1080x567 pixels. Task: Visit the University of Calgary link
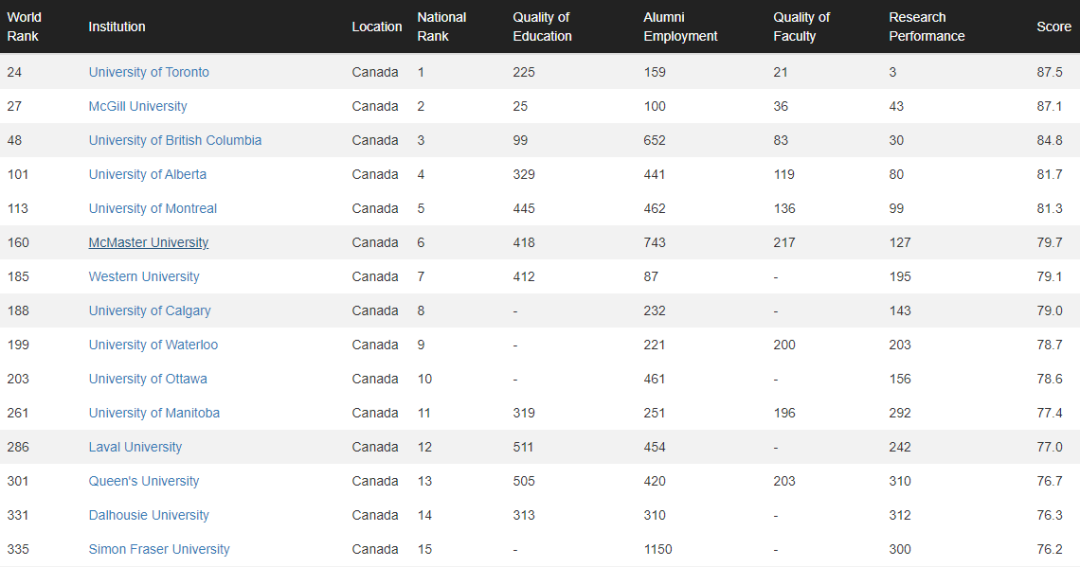pos(149,310)
